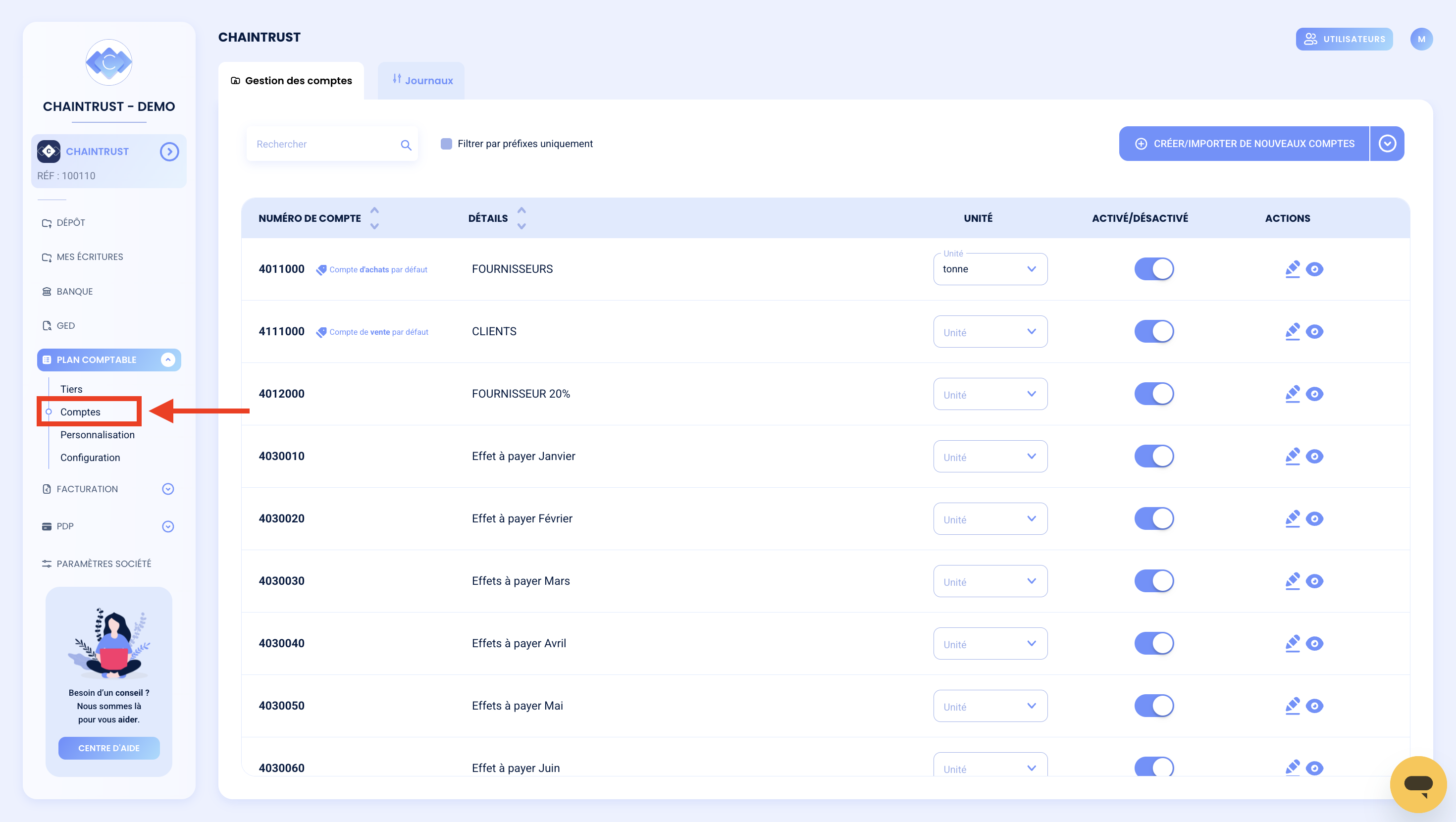Viewport: 1456px width, 822px height.
Task: Open the Unité dropdown showing tonne
Action: tap(990, 269)
